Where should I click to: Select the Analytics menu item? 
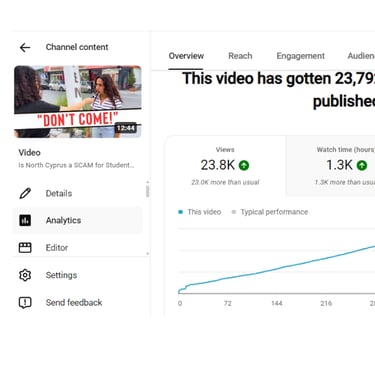(77, 220)
